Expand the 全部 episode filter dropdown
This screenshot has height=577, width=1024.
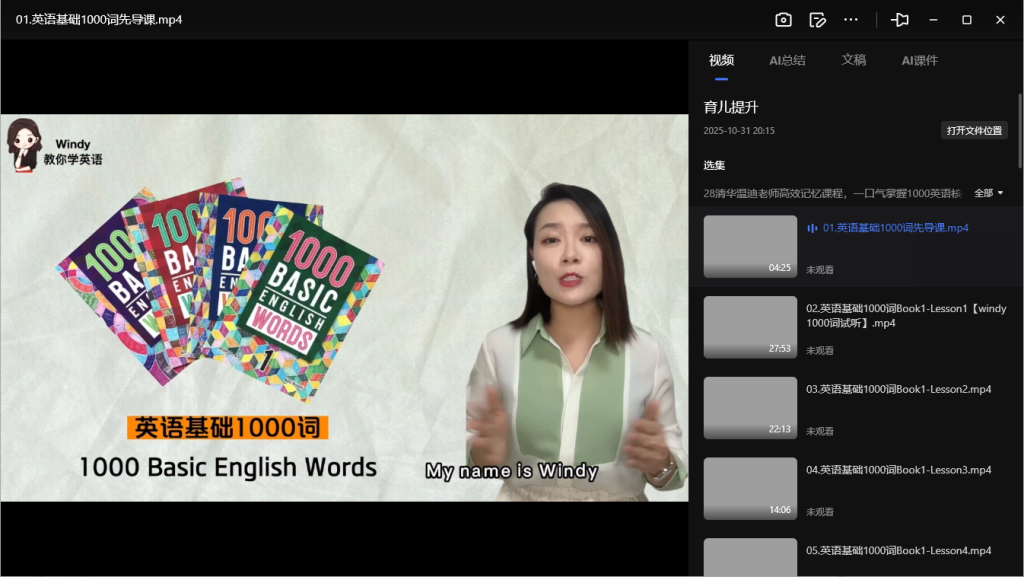pos(988,193)
